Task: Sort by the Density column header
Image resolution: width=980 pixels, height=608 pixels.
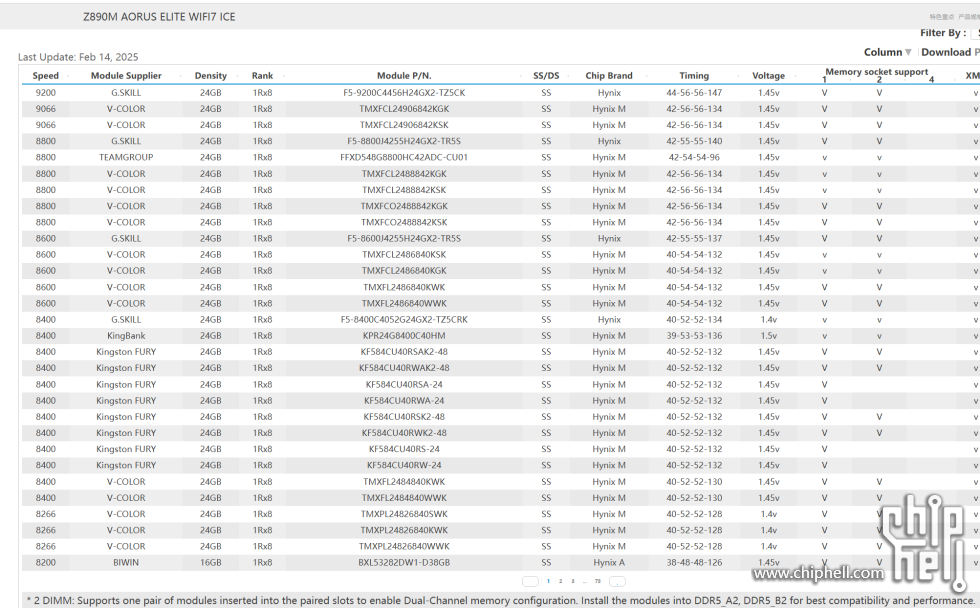Action: (x=211, y=76)
